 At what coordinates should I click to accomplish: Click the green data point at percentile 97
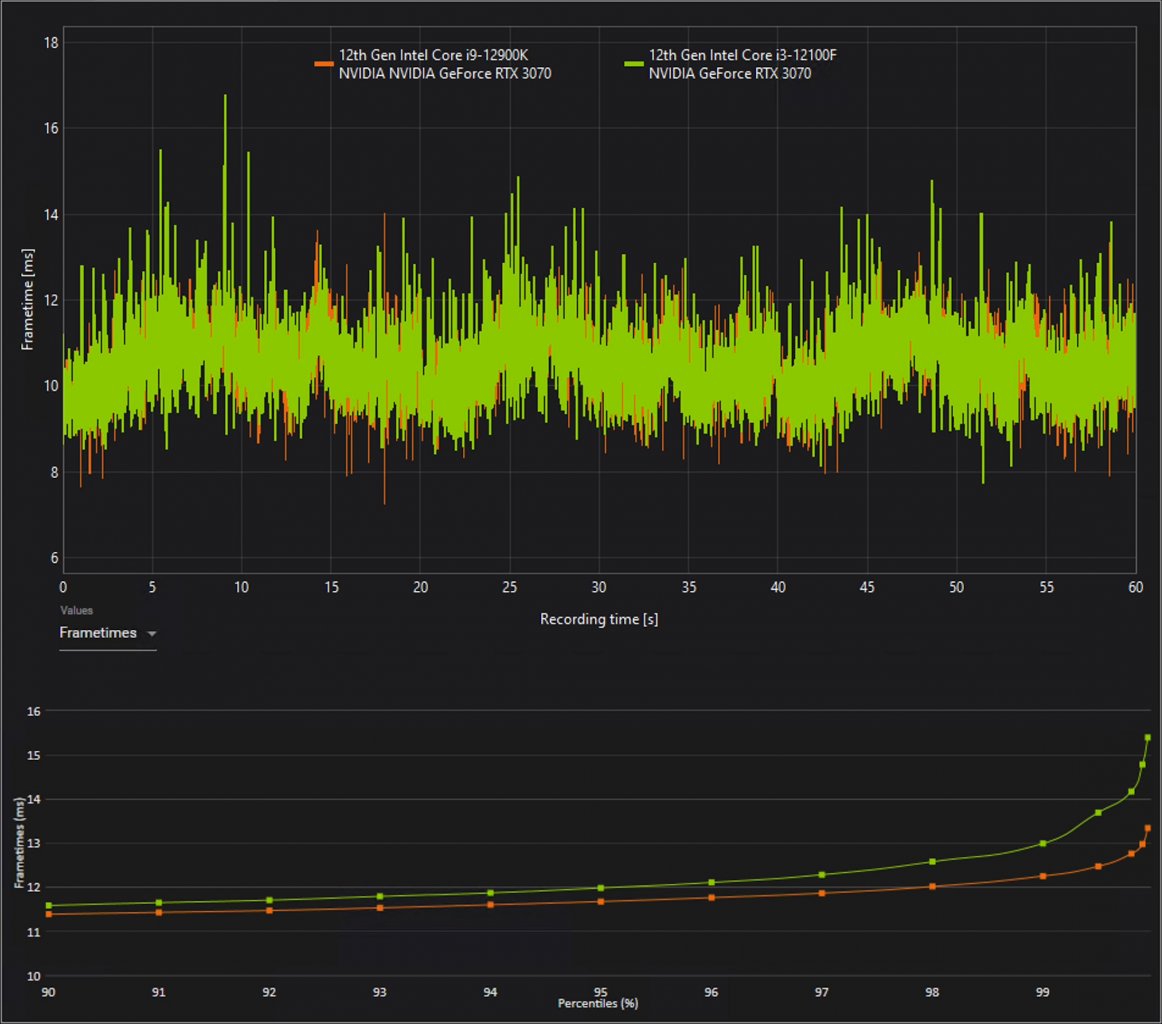tap(822, 875)
